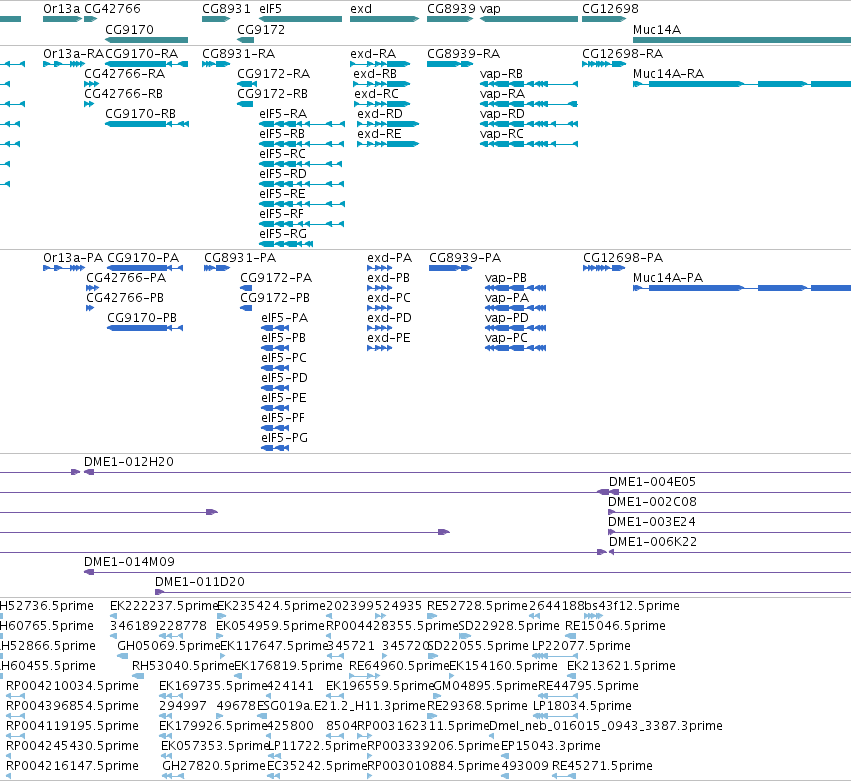851x781 pixels.
Task: Select BAC clone DME1-006K22
Action: (729, 552)
